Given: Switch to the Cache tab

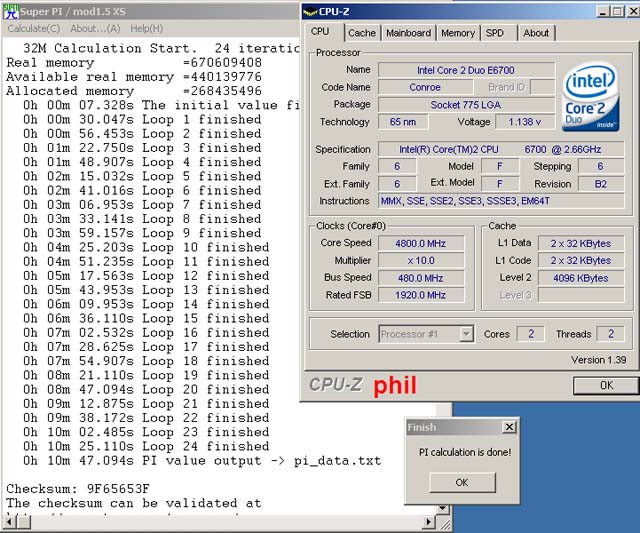Looking at the screenshot, I should pos(362,33).
